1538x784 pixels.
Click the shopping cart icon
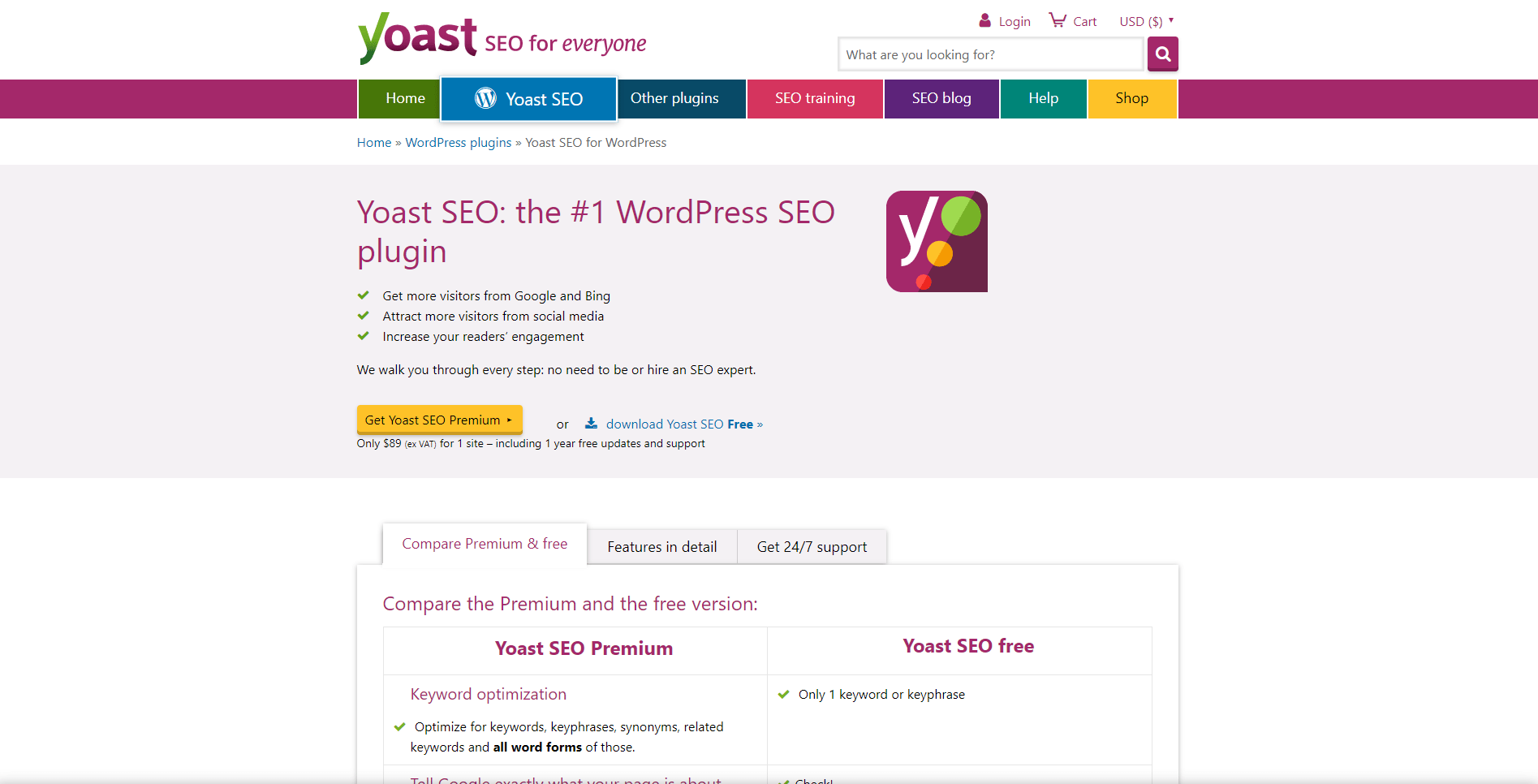[1058, 20]
